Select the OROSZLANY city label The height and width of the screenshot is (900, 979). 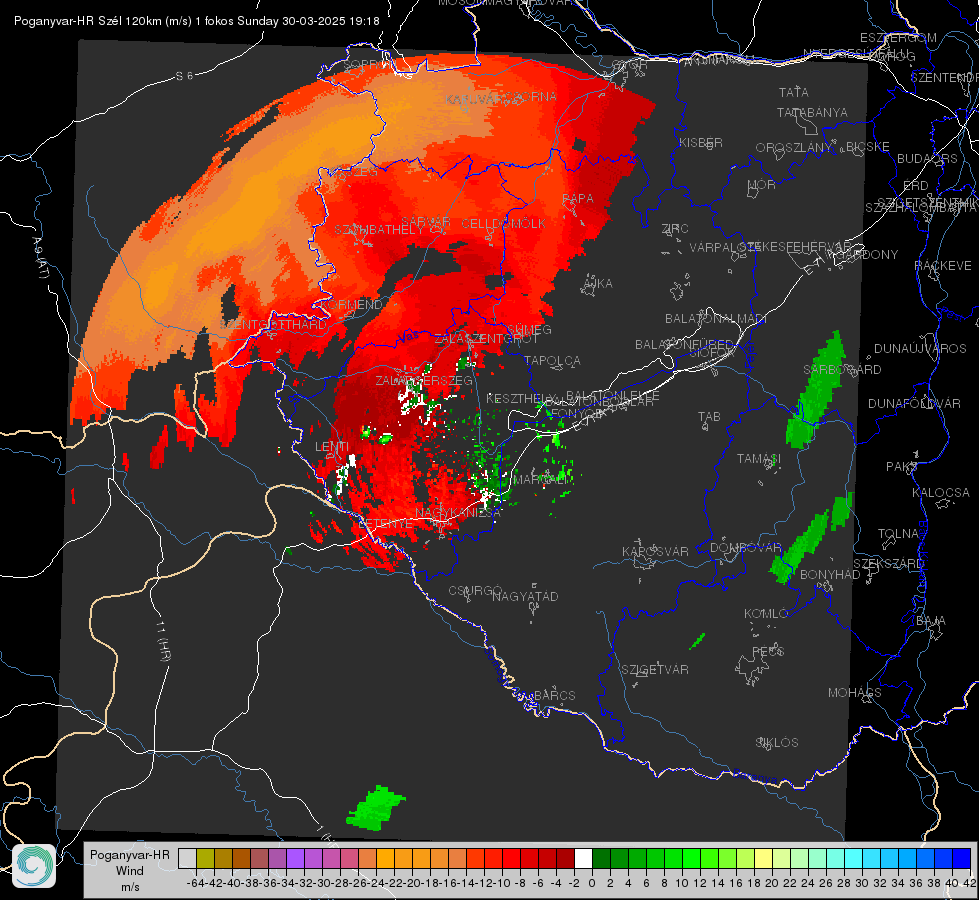tap(794, 147)
